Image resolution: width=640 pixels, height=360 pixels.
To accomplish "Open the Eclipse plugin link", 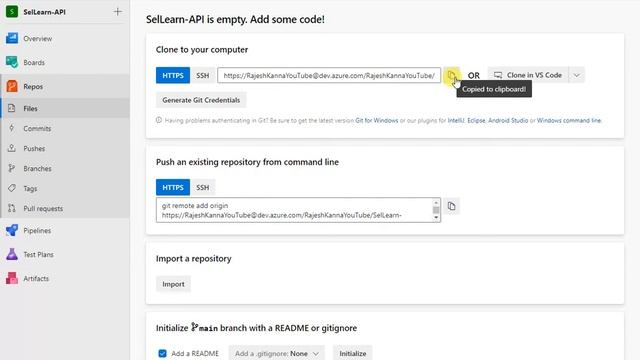I will click(476, 120).
